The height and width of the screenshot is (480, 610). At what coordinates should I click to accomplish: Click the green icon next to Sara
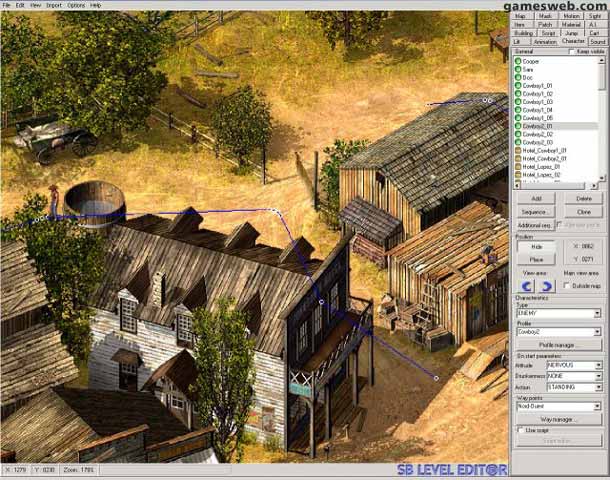[x=518, y=69]
